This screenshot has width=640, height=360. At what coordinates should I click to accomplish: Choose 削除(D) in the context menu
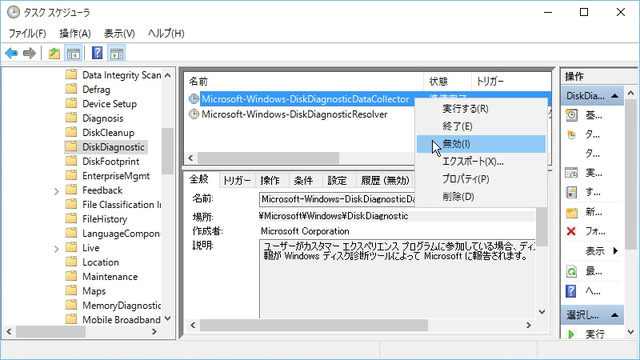click(481, 197)
